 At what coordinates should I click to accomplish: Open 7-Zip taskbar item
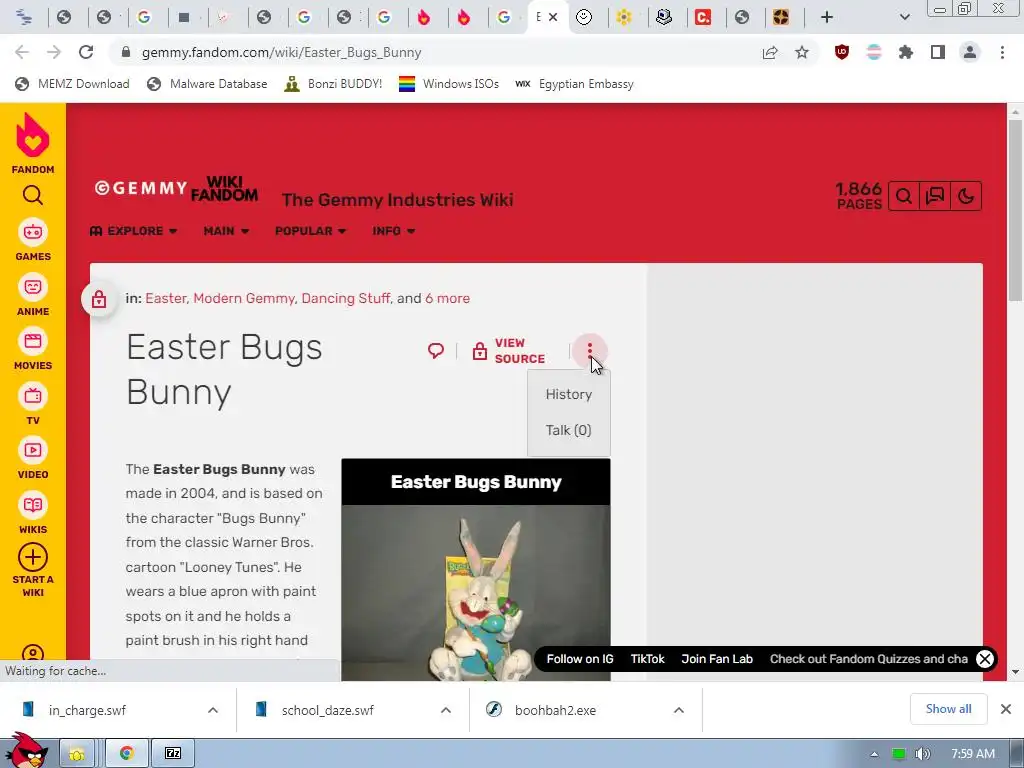point(172,754)
